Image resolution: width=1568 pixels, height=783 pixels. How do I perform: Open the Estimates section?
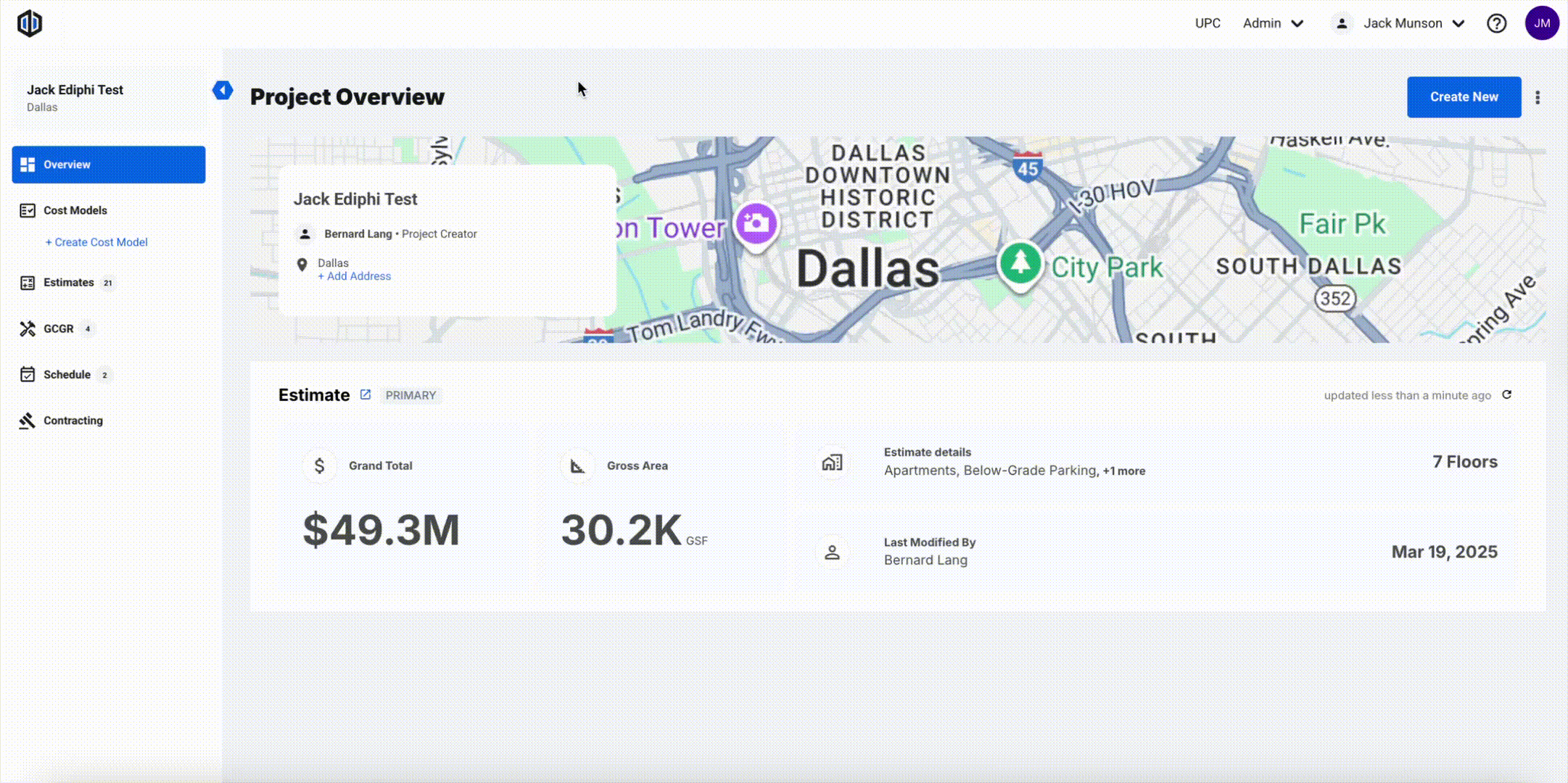[x=68, y=283]
